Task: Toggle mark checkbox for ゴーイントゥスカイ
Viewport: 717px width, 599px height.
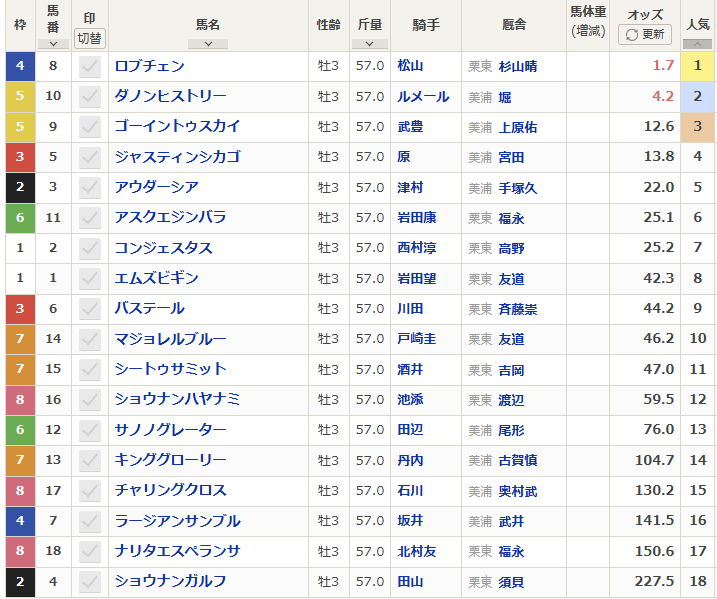Action: tap(90, 127)
